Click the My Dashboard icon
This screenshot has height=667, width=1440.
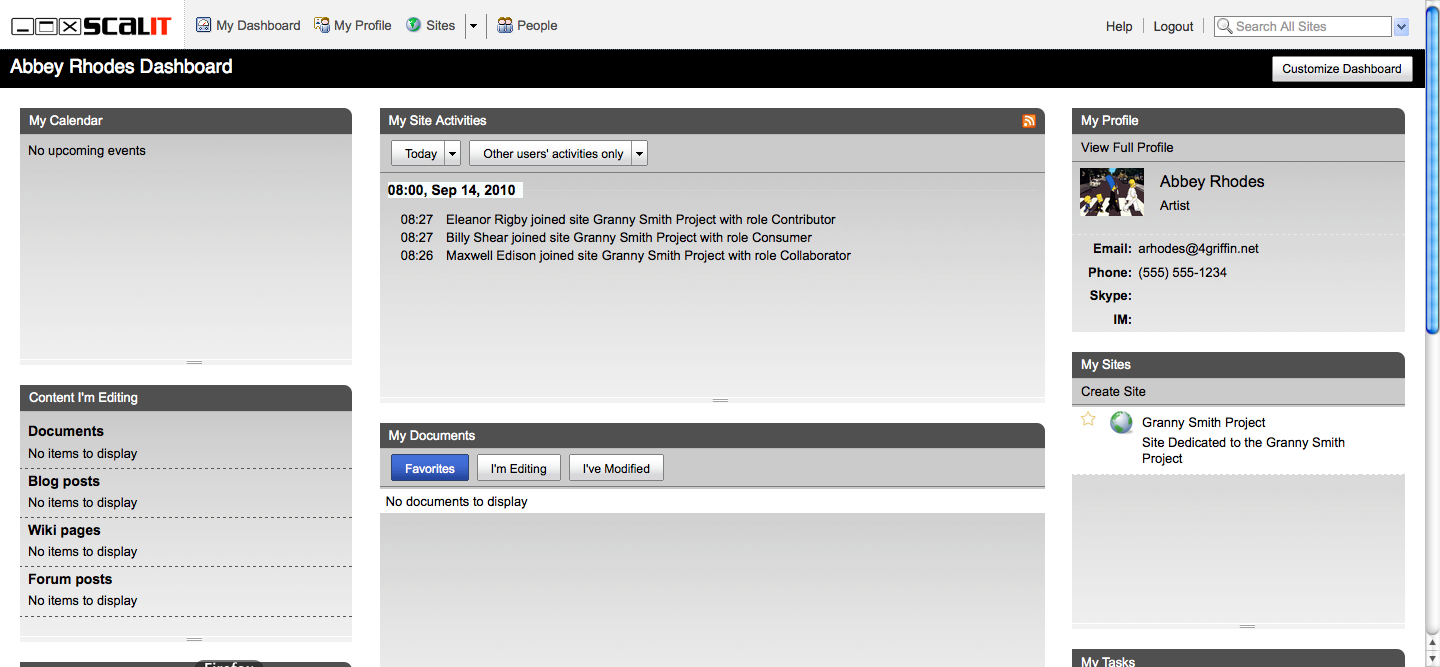pyautogui.click(x=203, y=25)
